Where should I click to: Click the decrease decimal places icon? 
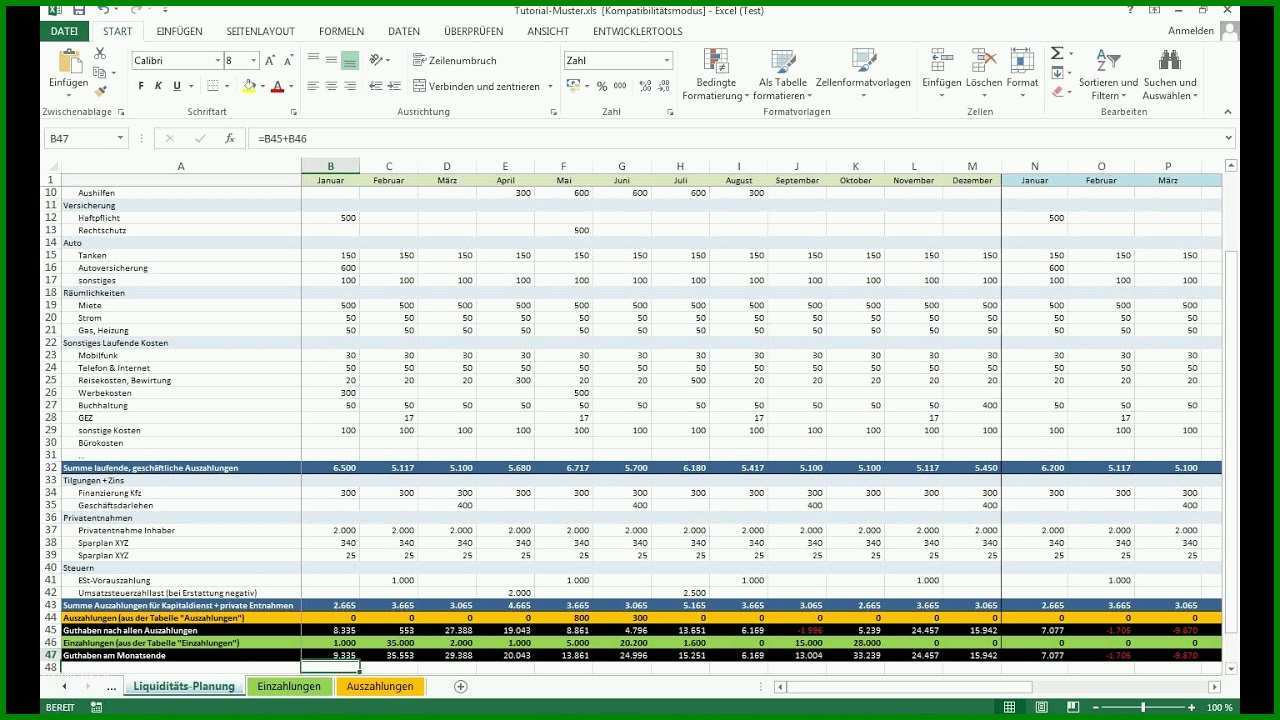tap(662, 87)
